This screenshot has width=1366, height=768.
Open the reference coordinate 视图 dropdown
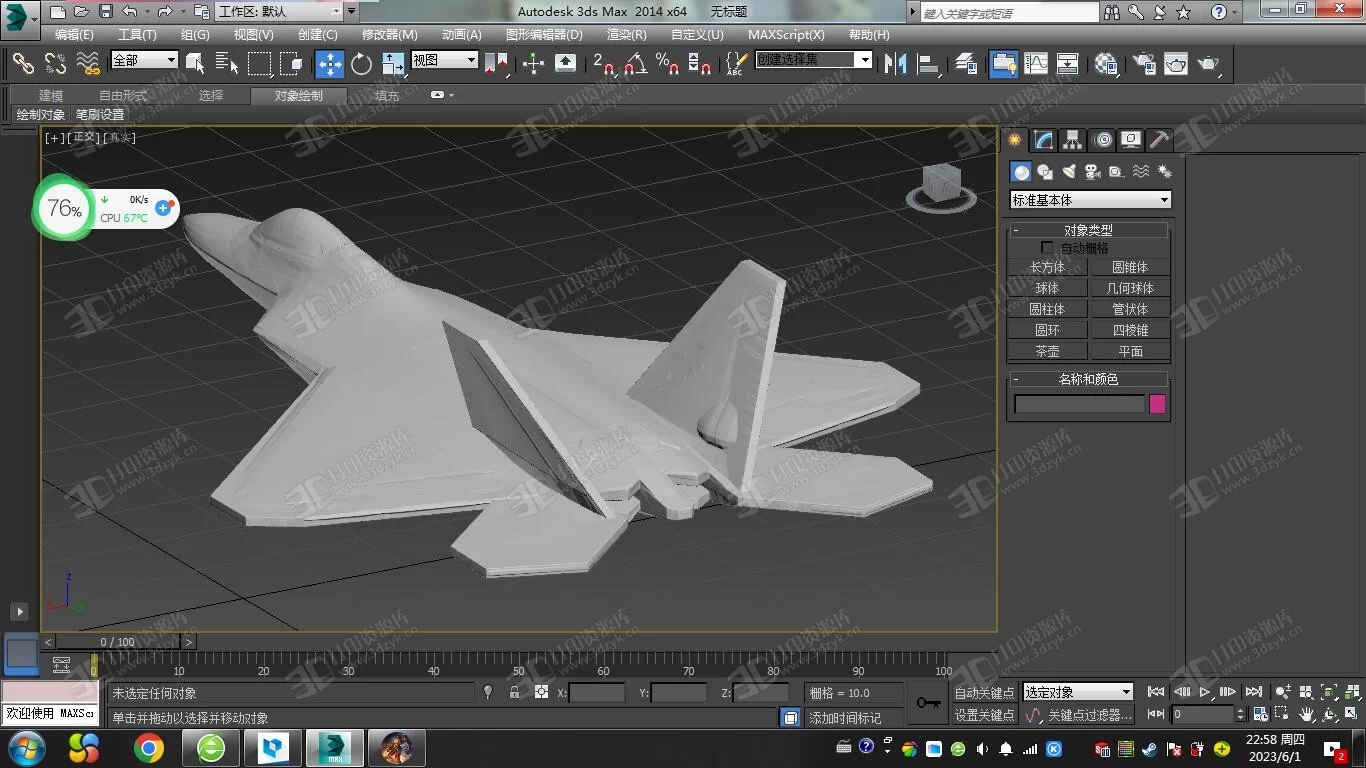(444, 60)
